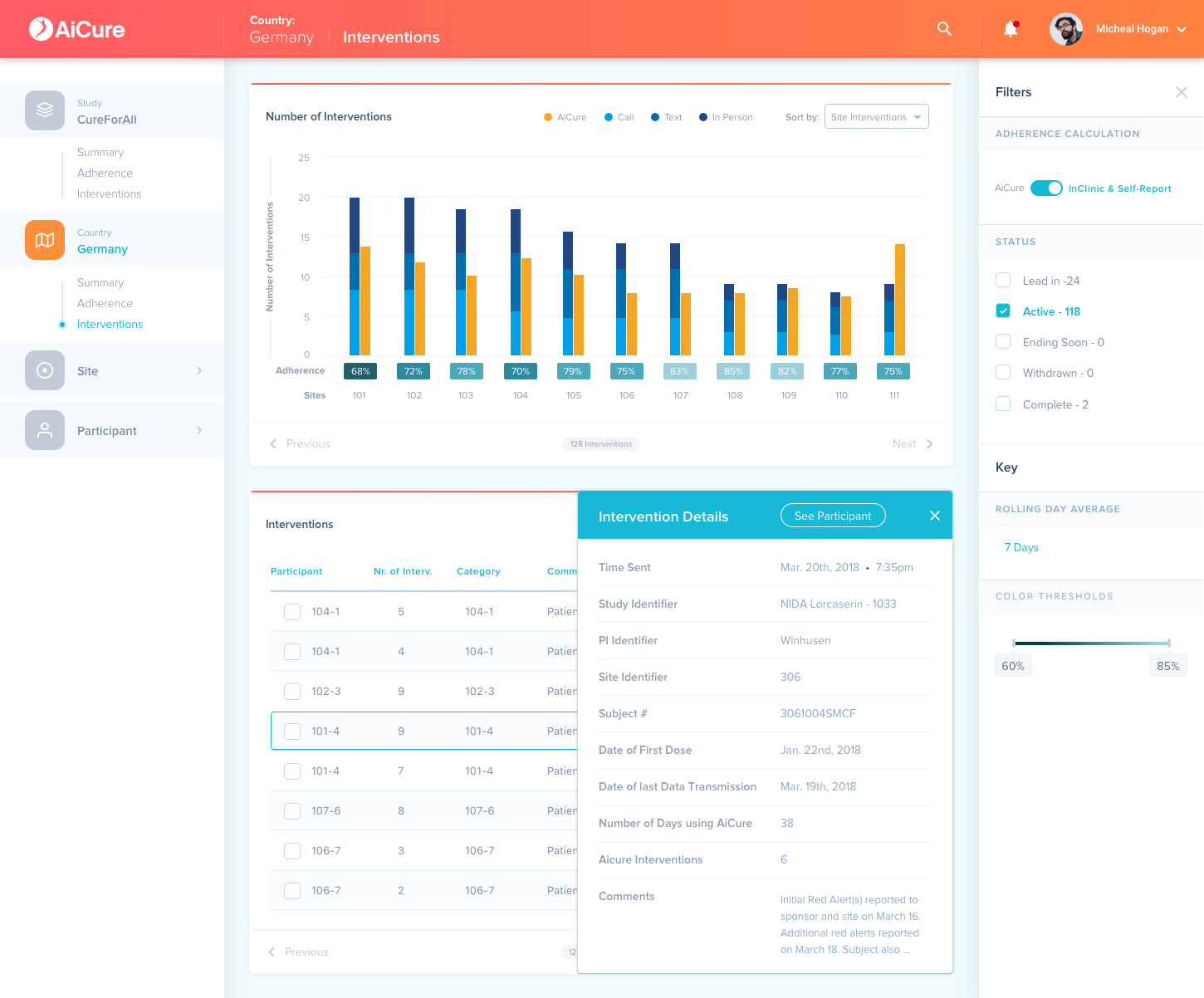The width and height of the screenshot is (1204, 998).
Task: Adjust the 60% color threshold handle
Action: pyautogui.click(x=1014, y=643)
